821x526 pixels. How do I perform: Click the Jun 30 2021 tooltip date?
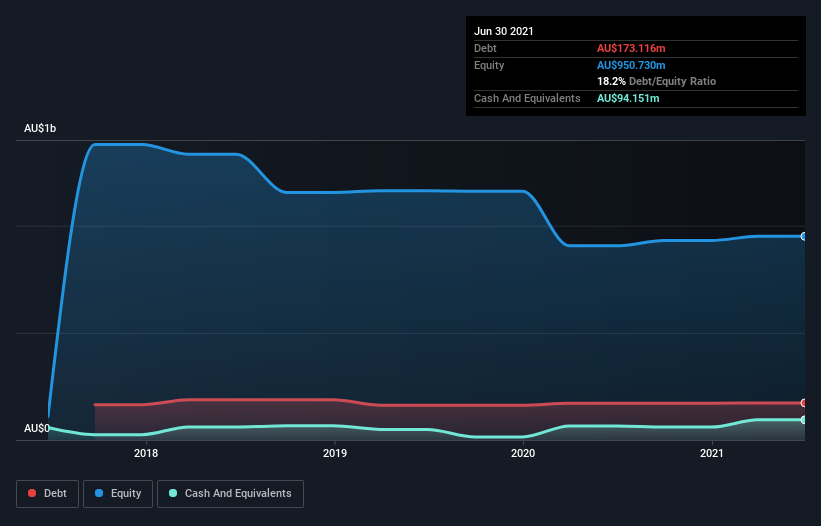click(x=504, y=31)
